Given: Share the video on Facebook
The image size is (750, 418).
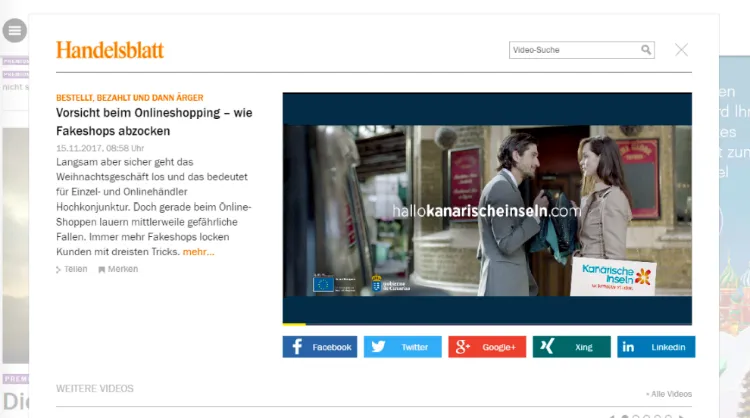Looking at the screenshot, I should [320, 347].
